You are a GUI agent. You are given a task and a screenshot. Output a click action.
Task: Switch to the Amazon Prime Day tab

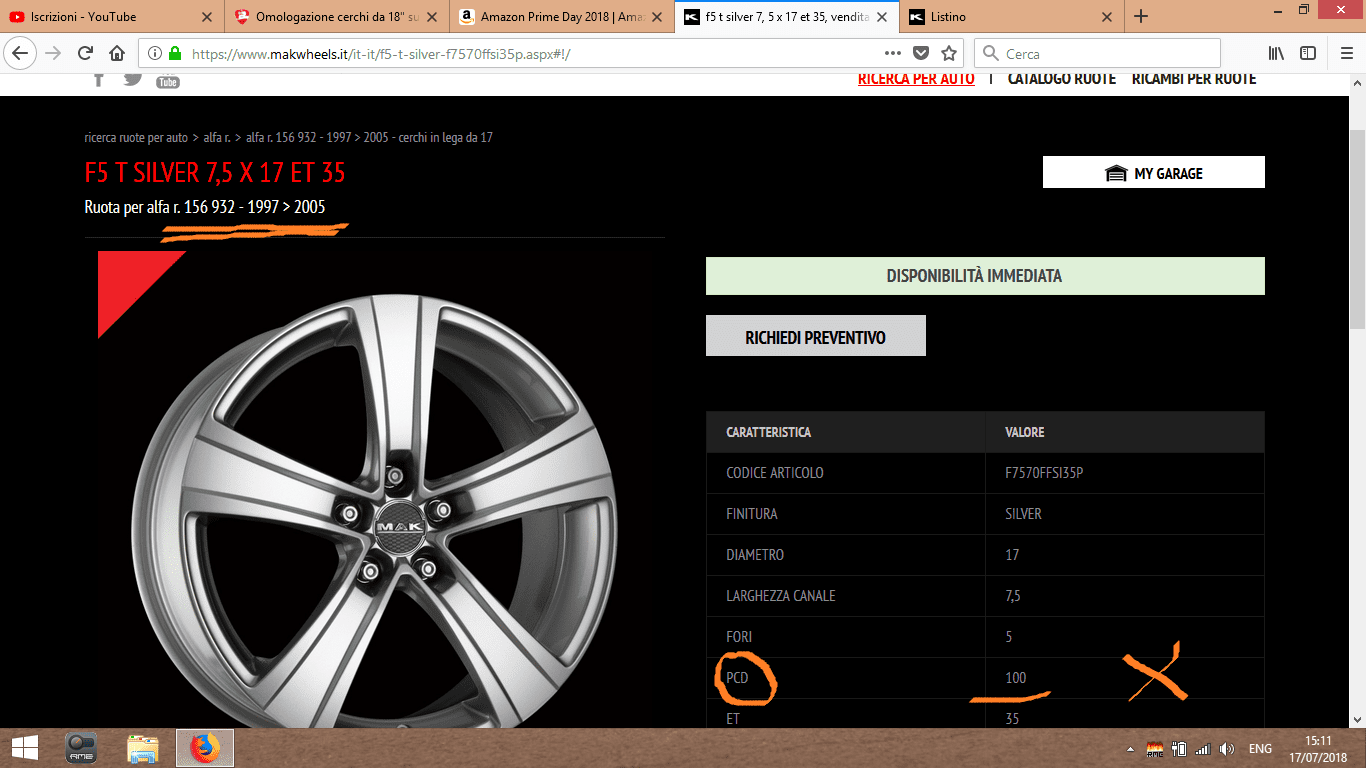pyautogui.click(x=561, y=16)
